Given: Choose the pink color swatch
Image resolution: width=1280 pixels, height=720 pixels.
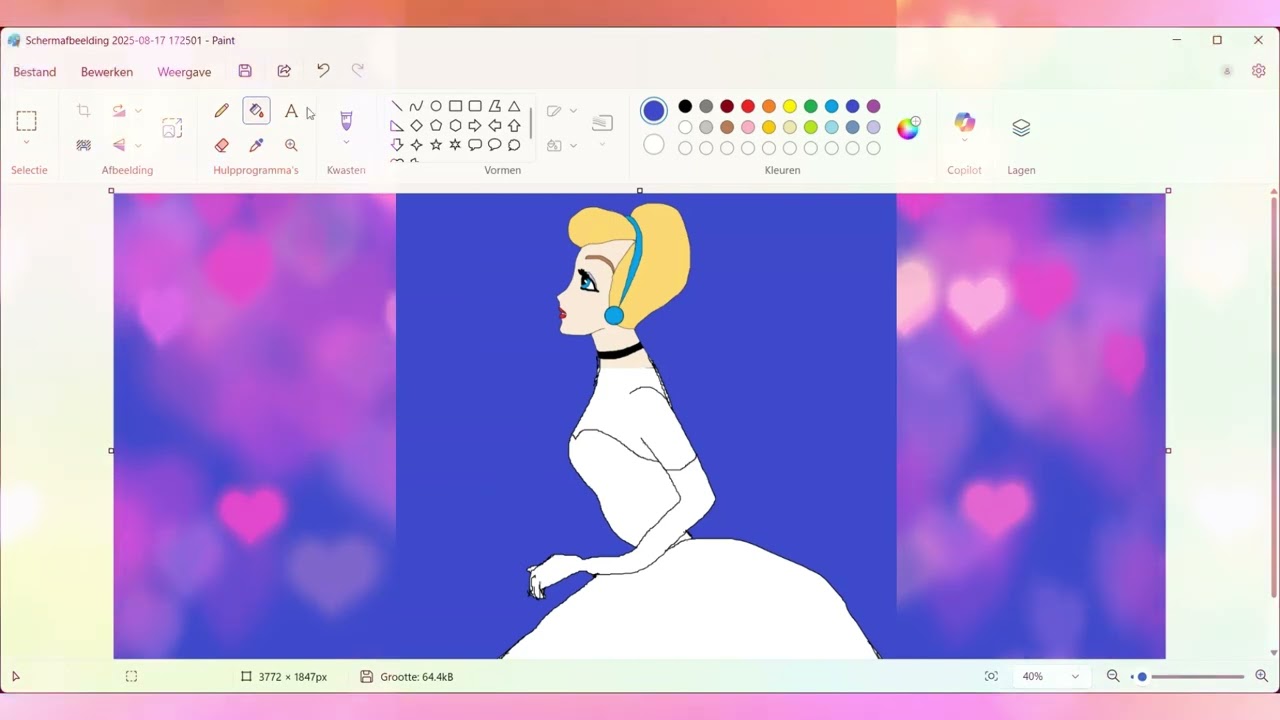Looking at the screenshot, I should coord(748,127).
